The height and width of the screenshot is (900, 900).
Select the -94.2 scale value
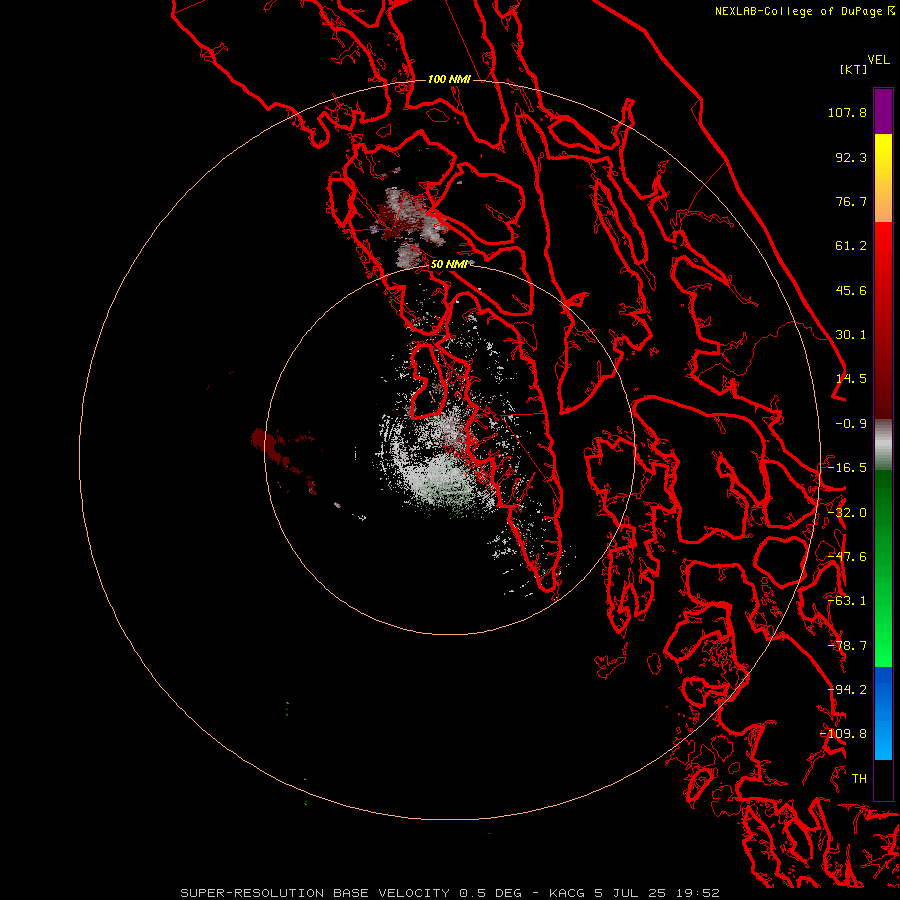tap(847, 690)
